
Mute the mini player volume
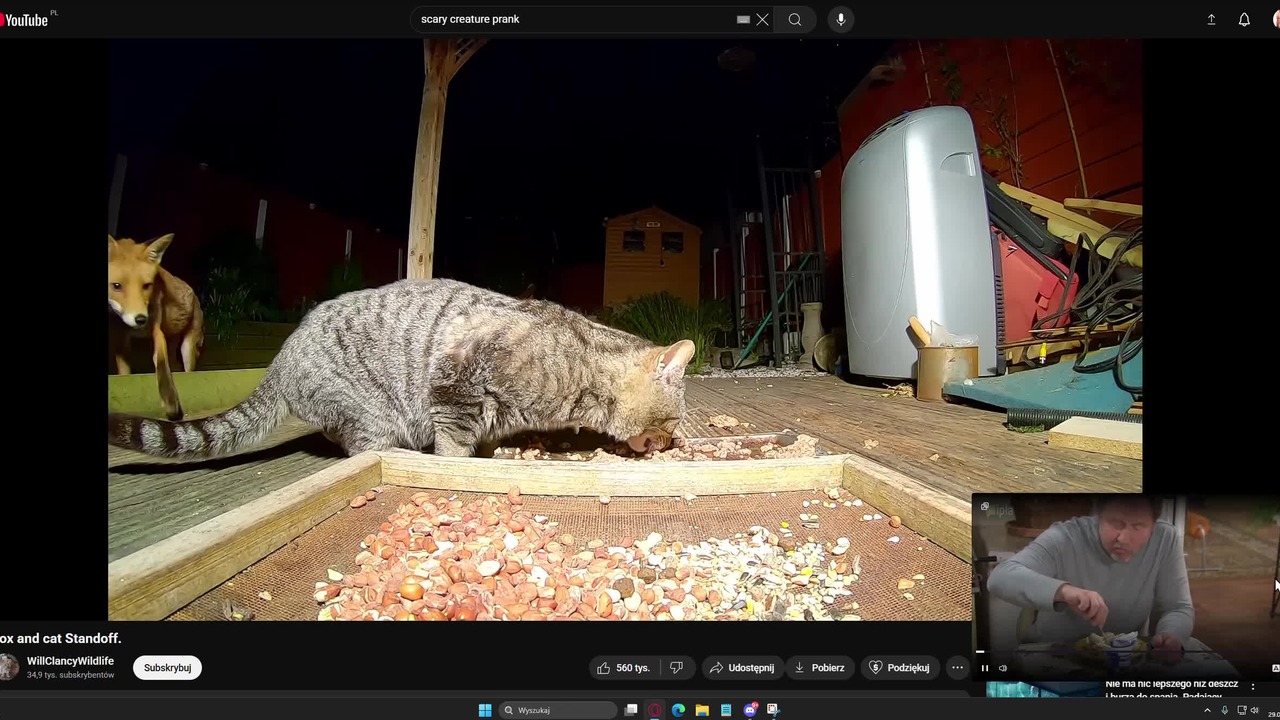tap(1003, 668)
